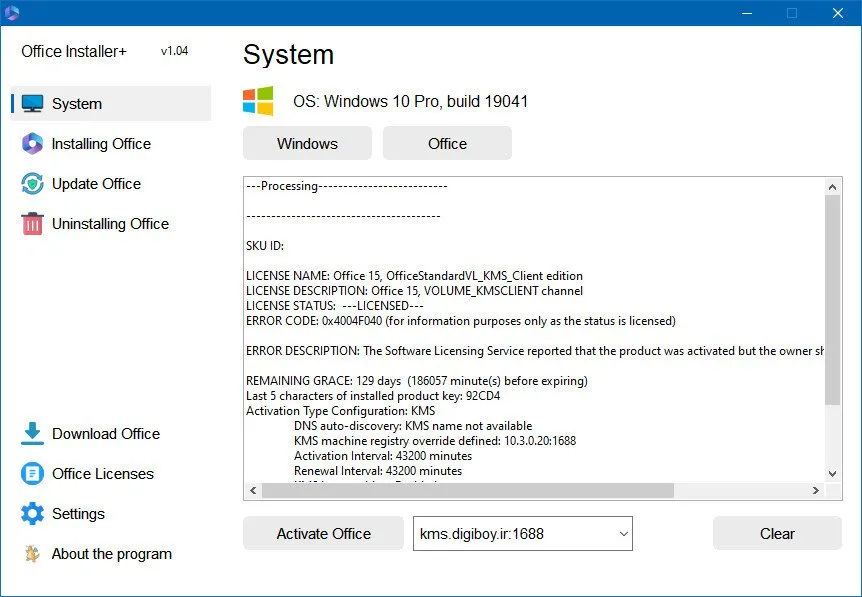Close the Office Installer+ window

(x=838, y=13)
